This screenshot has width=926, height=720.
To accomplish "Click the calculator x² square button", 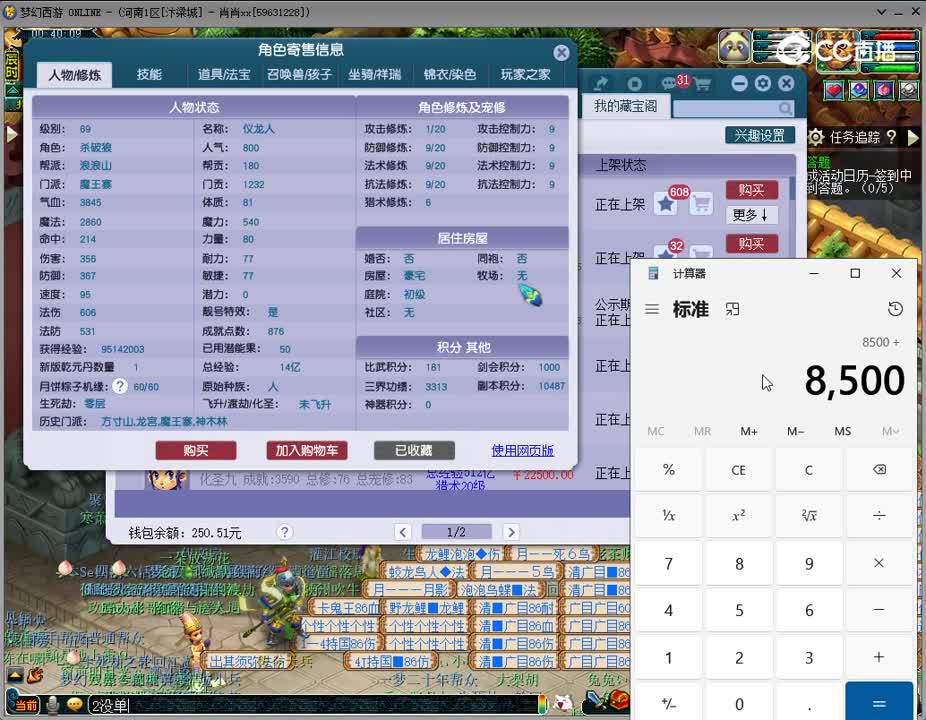I will coord(738,516).
